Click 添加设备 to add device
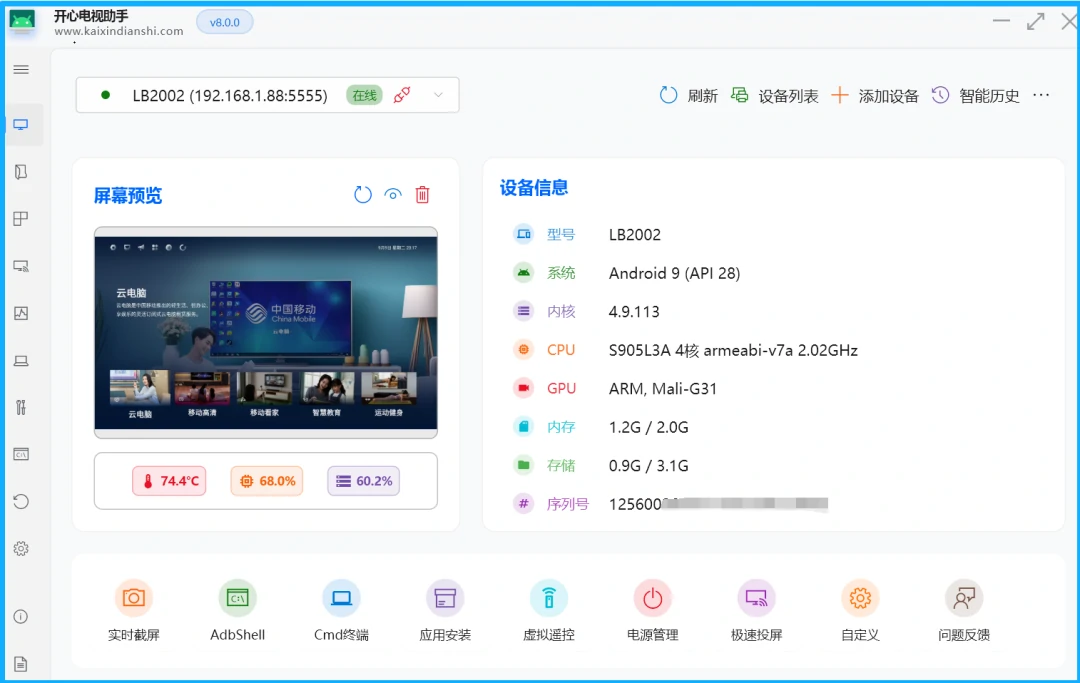The width and height of the screenshot is (1080, 683). pos(875,96)
